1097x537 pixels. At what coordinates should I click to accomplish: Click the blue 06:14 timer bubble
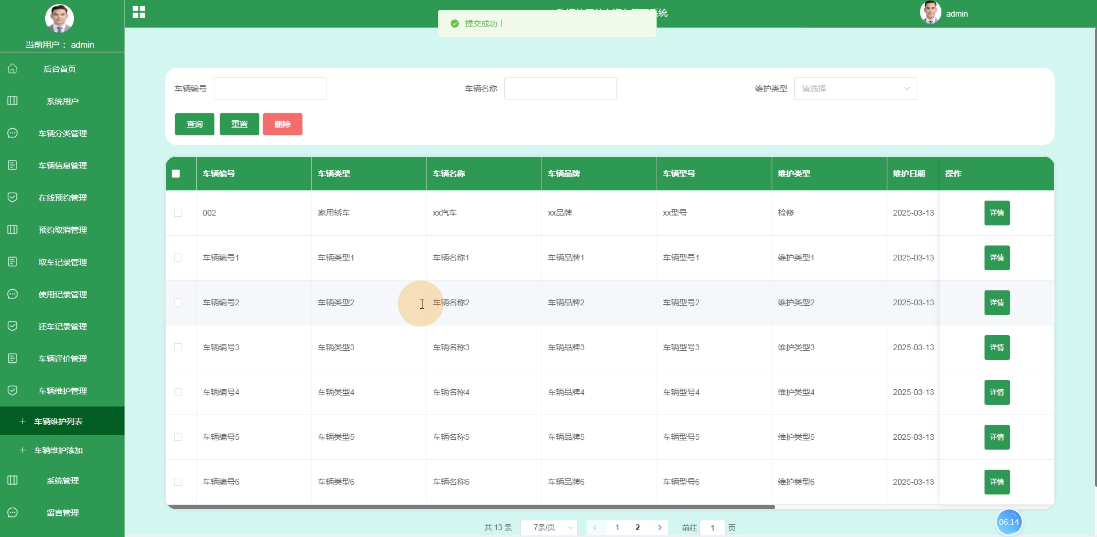click(x=1009, y=522)
